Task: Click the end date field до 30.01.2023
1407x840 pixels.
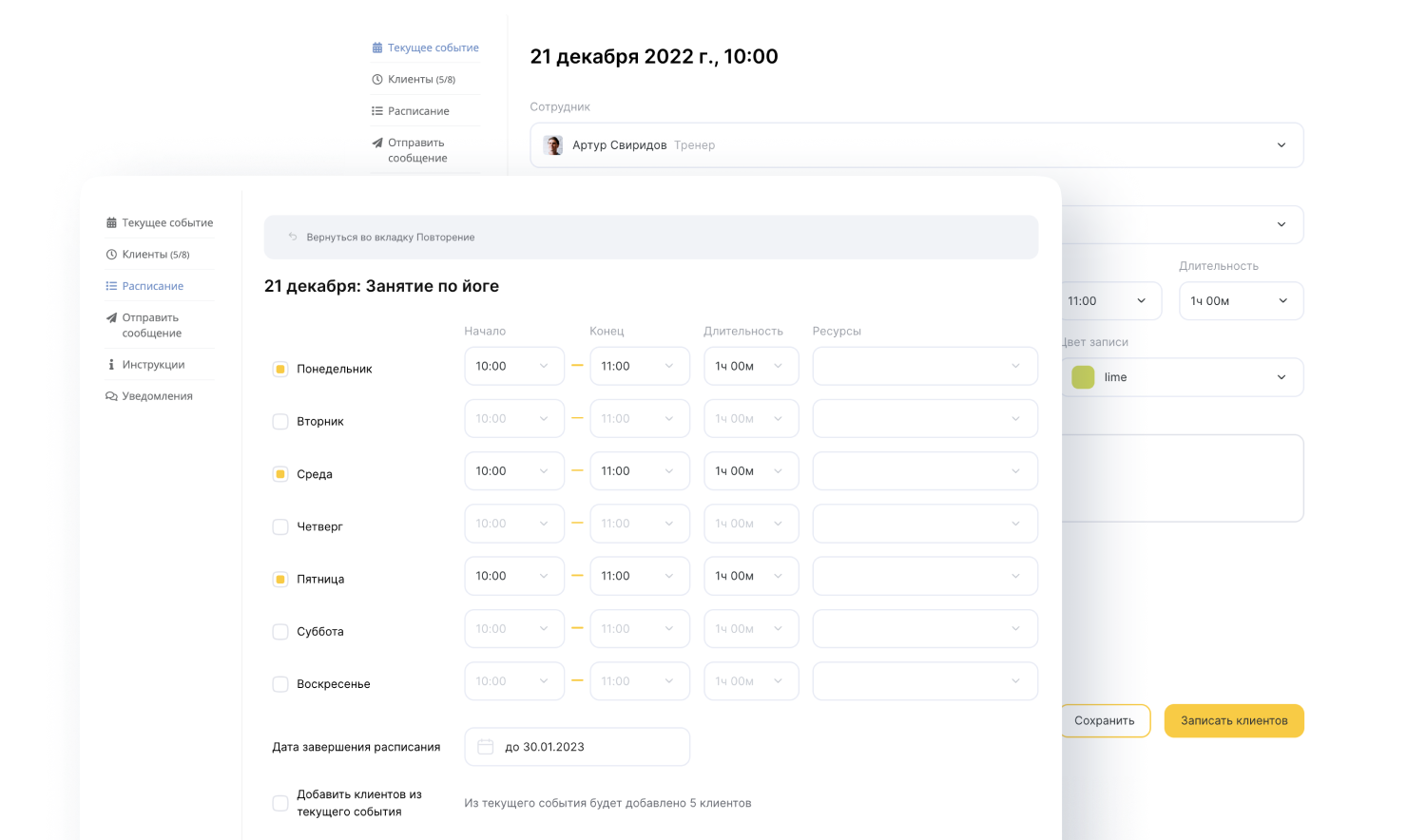Action: pyautogui.click(x=577, y=747)
